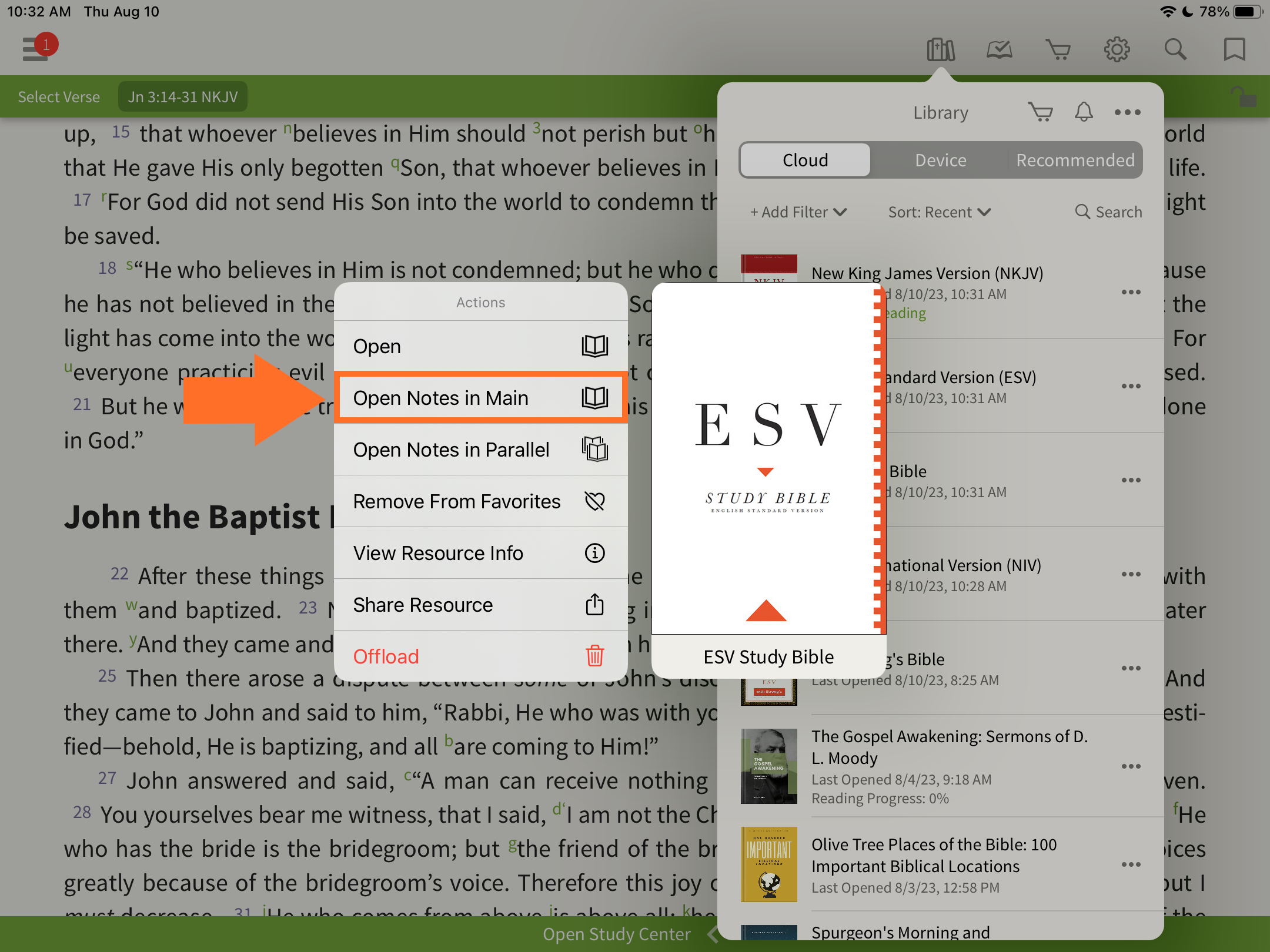Tap the Study Center chevron at bottom
Screen dimensions: 1270x952
click(713, 934)
